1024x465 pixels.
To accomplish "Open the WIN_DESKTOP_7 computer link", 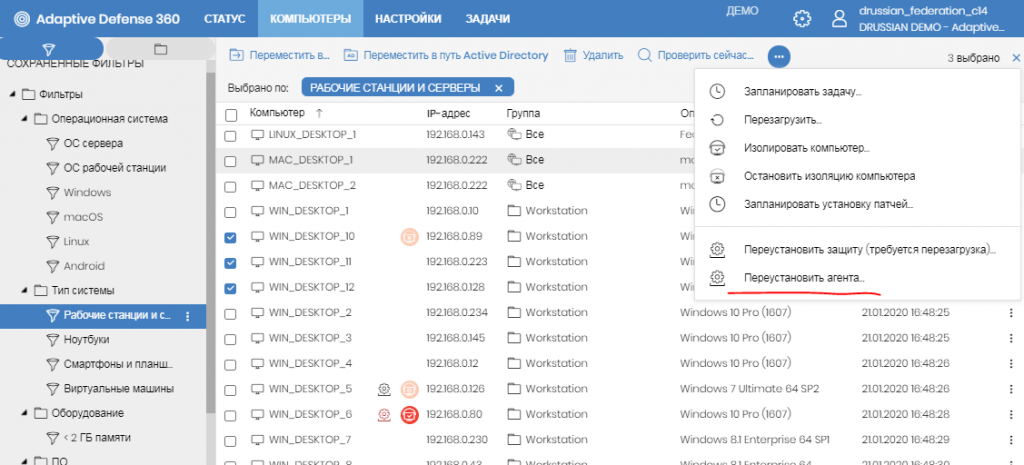I will pos(310,439).
